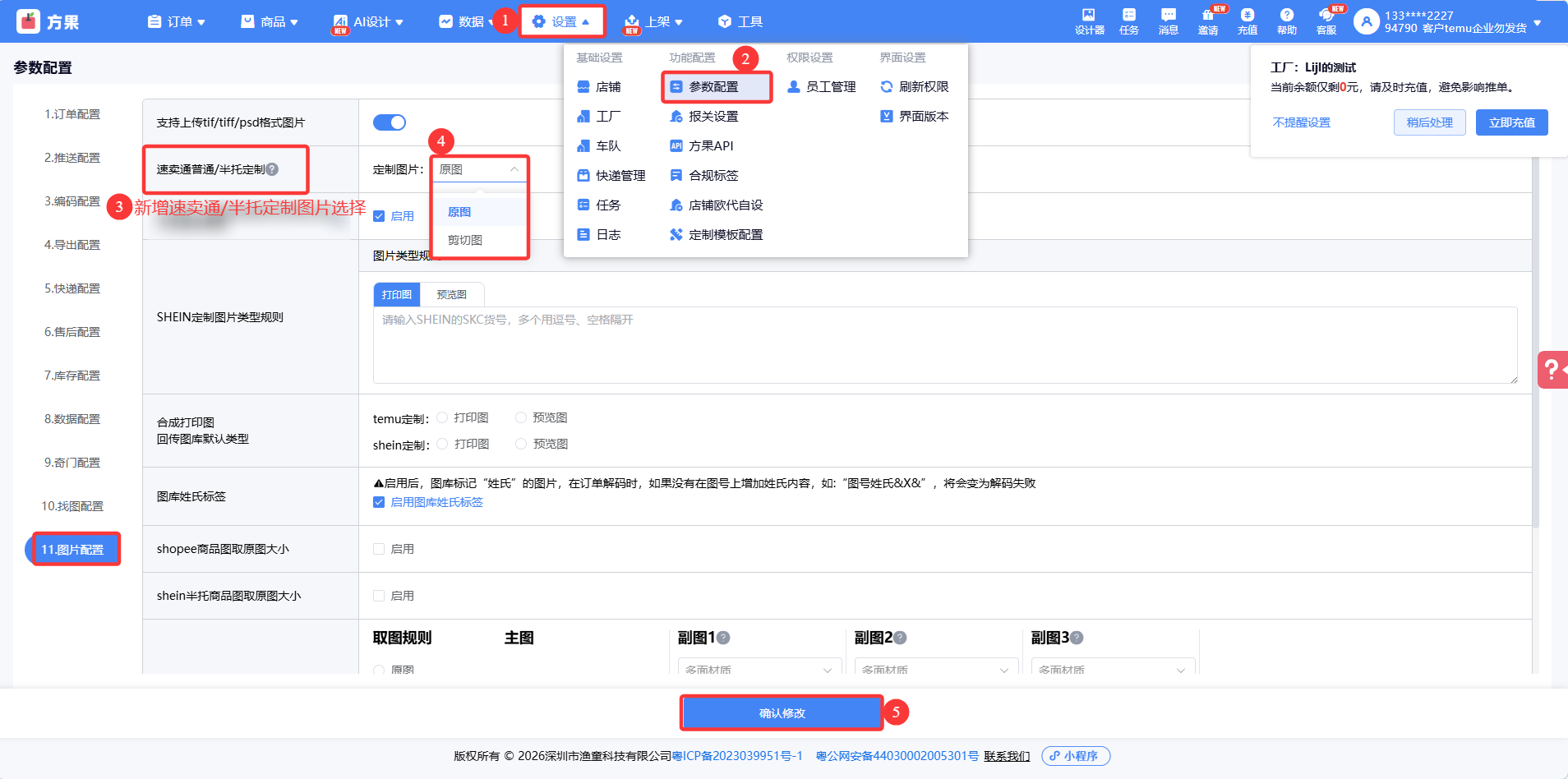Viewport: 1568px width, 779px height.
Task: Enable shopee商品图取原图大小 checkbox
Action: click(379, 549)
